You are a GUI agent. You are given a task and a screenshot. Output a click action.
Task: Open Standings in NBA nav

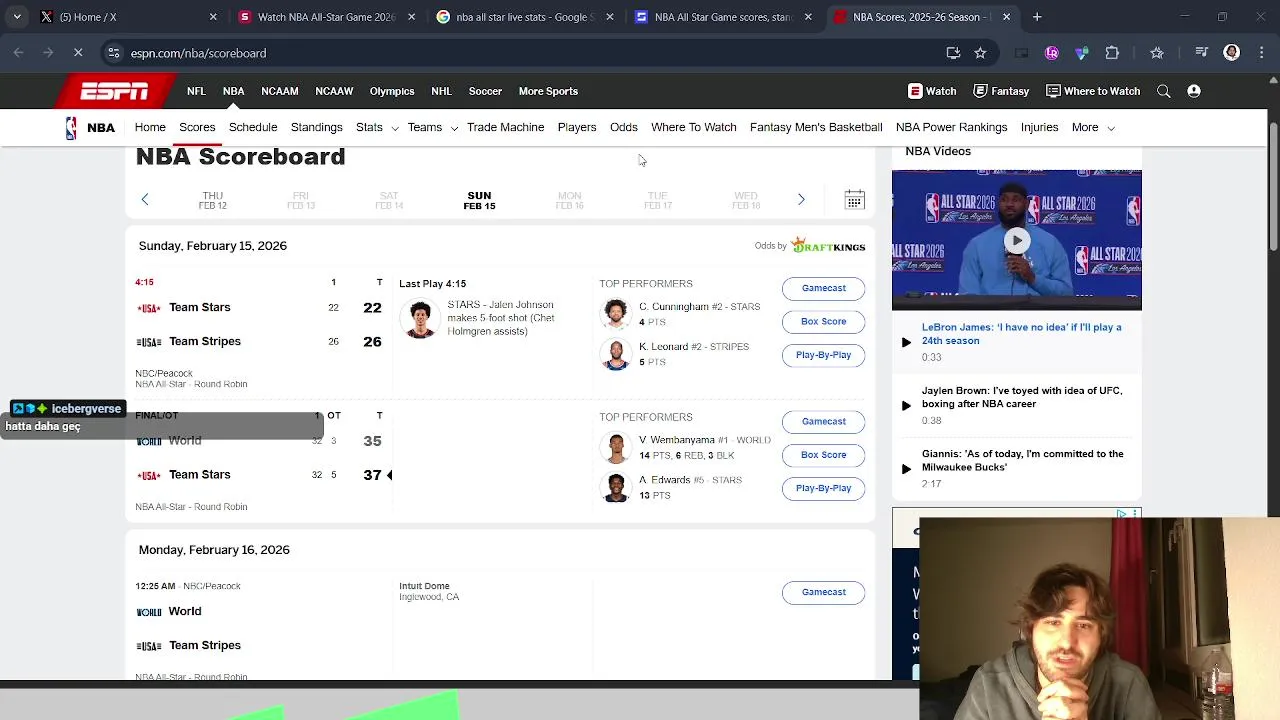316,128
